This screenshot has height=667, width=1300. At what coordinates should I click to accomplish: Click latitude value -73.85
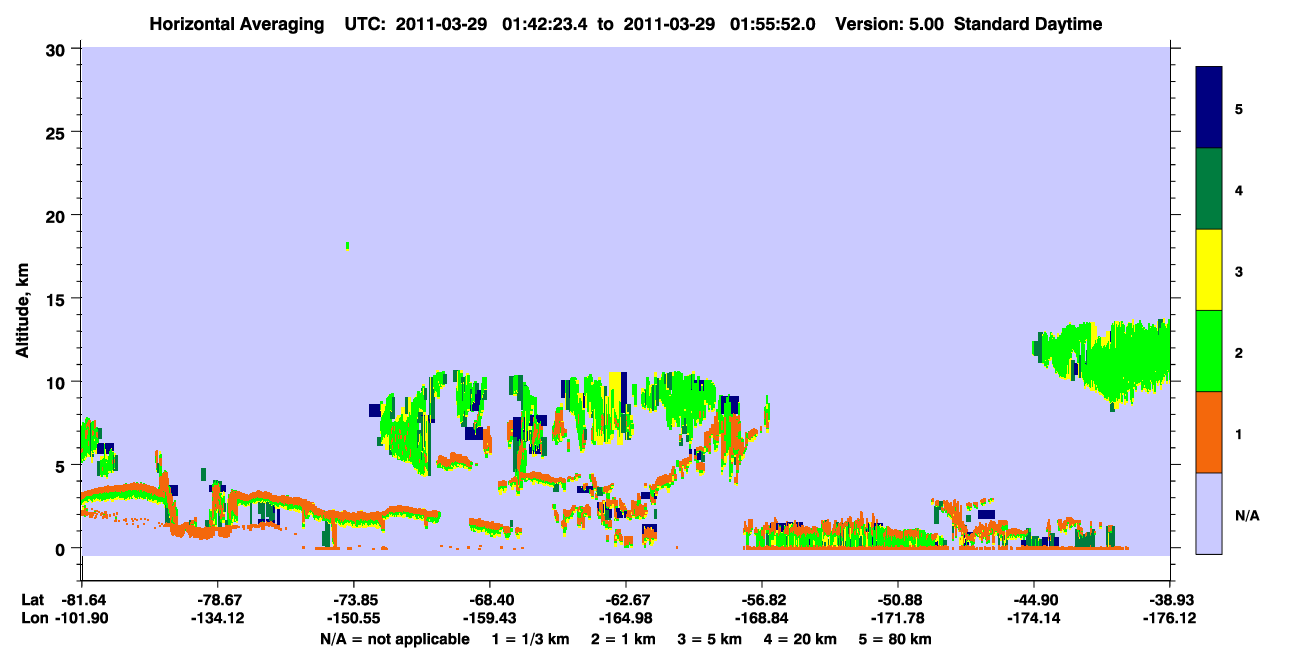pos(353,599)
